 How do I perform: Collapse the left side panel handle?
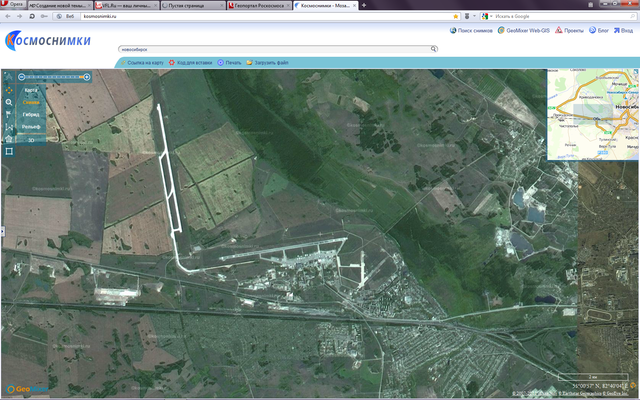(x=2, y=231)
